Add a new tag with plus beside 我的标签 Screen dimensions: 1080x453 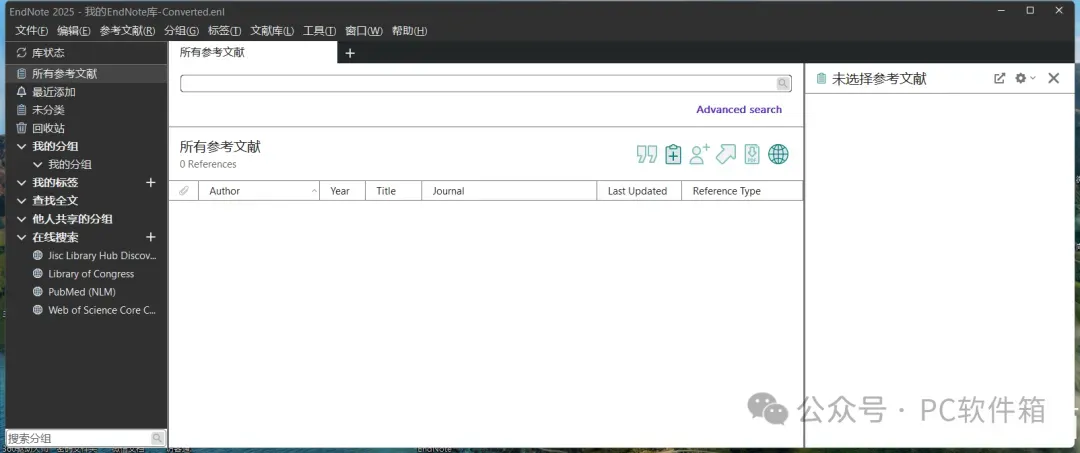(x=151, y=182)
